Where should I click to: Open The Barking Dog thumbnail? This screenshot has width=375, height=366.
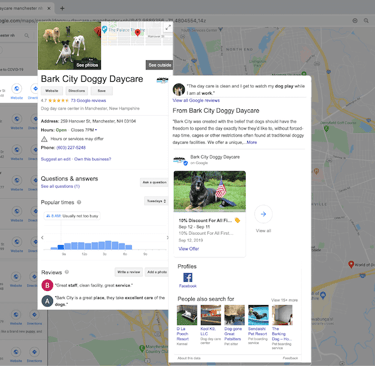pyautogui.click(x=282, y=315)
